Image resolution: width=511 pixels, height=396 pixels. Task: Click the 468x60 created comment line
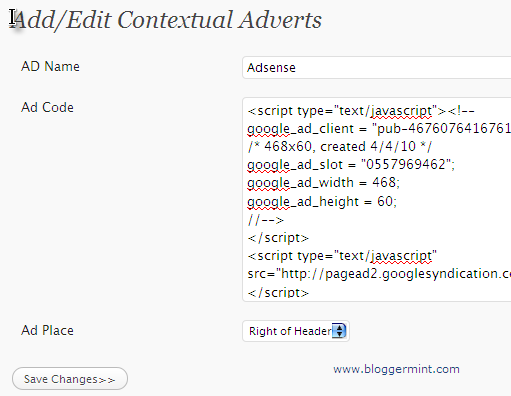click(x=340, y=146)
